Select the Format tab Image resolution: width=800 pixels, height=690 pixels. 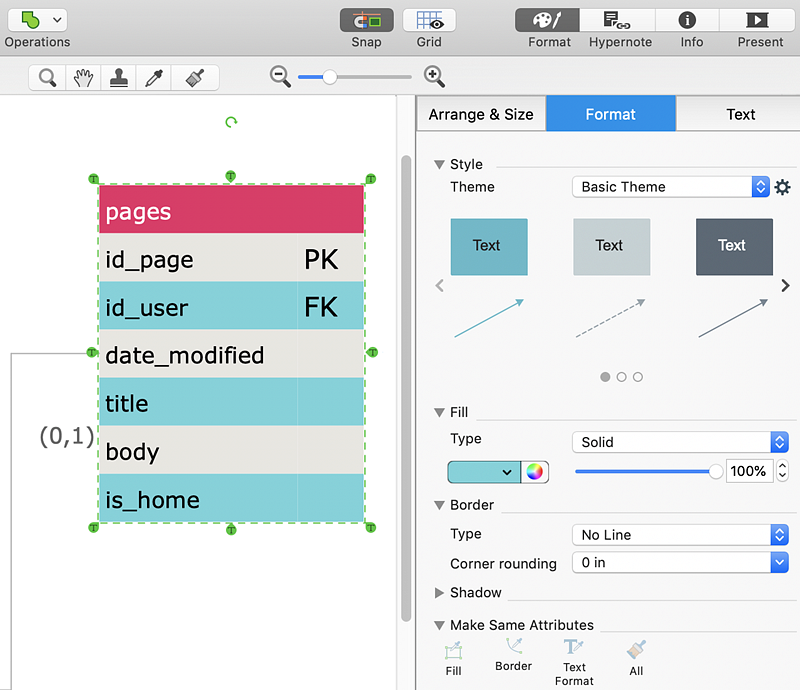pyautogui.click(x=611, y=114)
